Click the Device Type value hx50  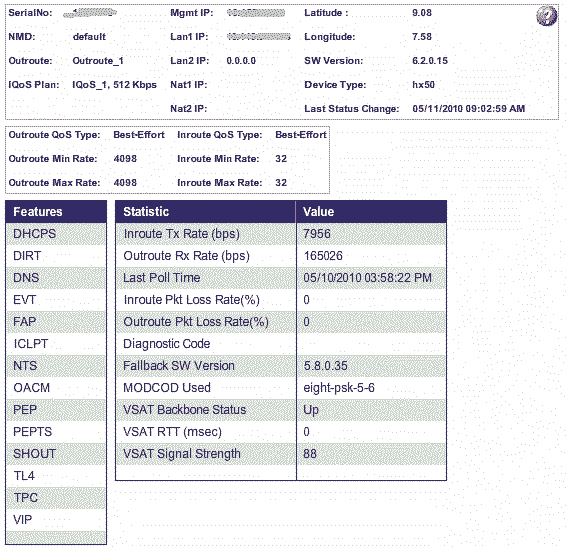click(x=423, y=85)
